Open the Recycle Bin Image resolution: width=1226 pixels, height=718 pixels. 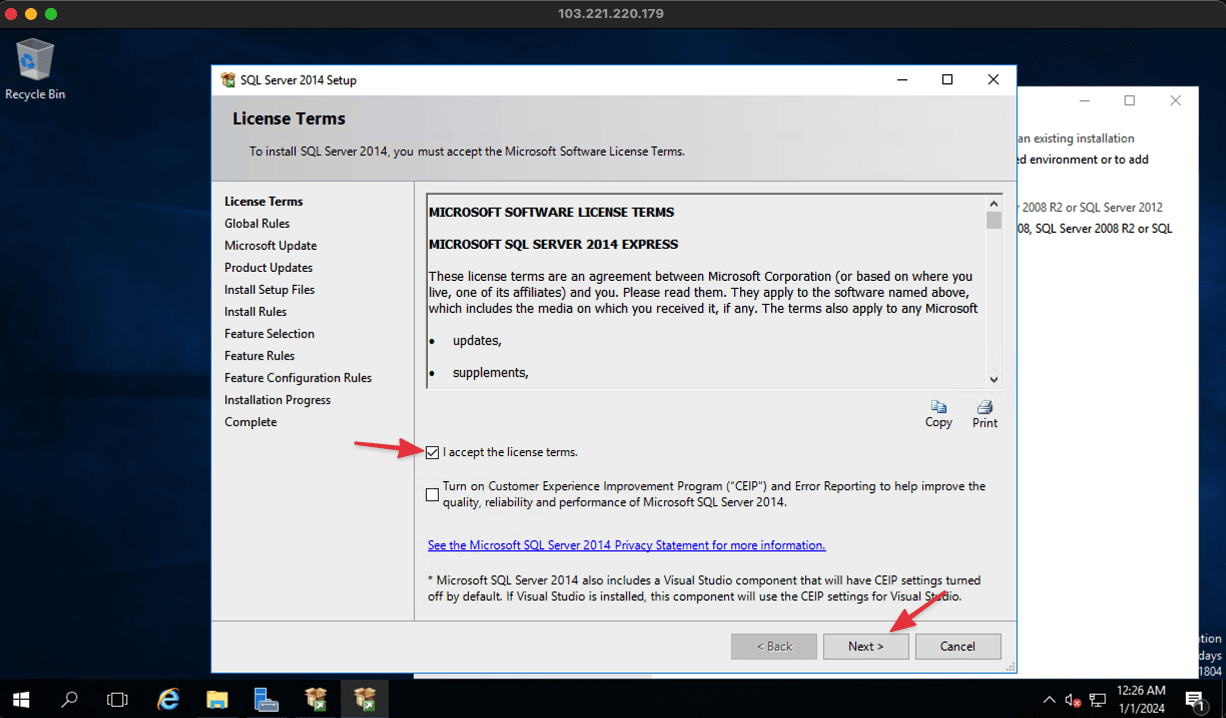point(34,60)
